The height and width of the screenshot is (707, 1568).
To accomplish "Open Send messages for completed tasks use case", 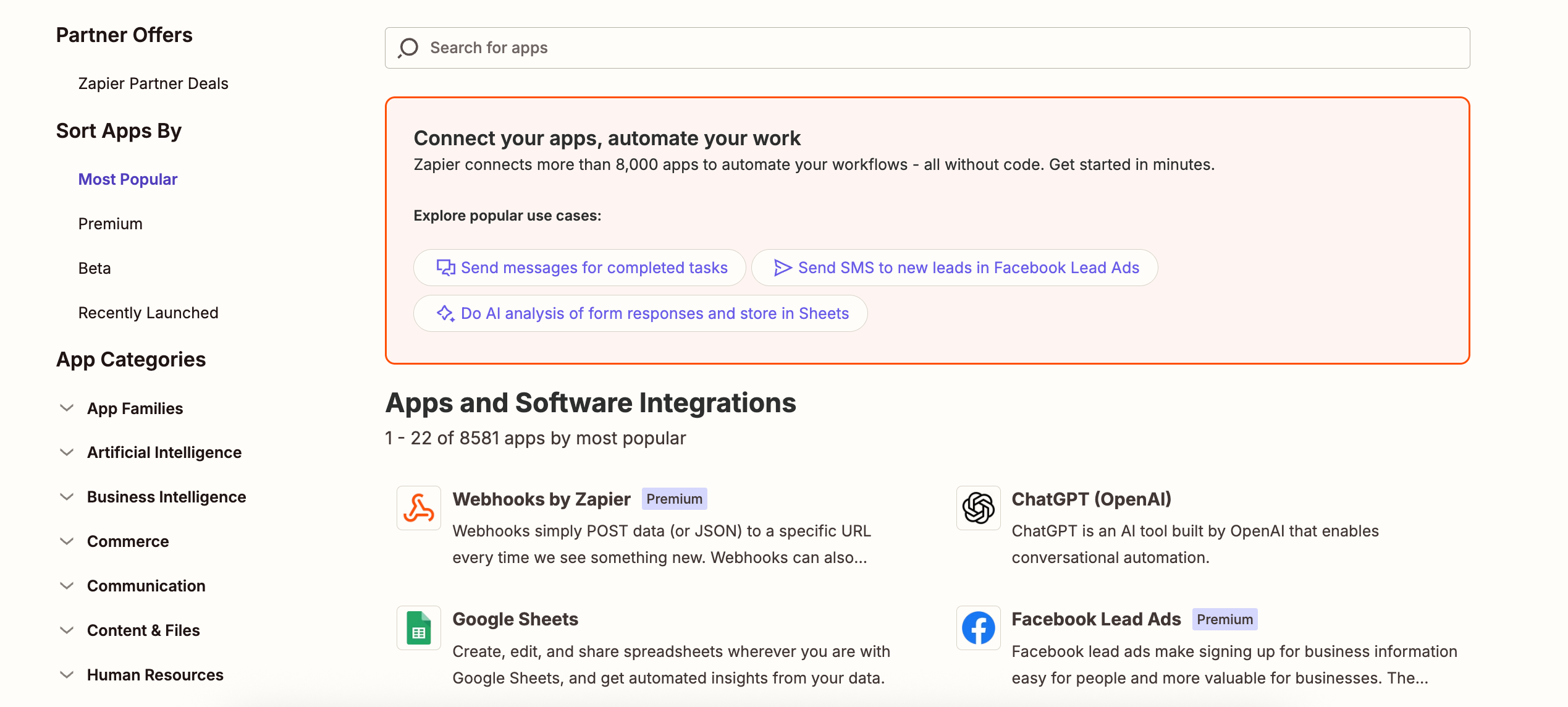I will (x=580, y=268).
